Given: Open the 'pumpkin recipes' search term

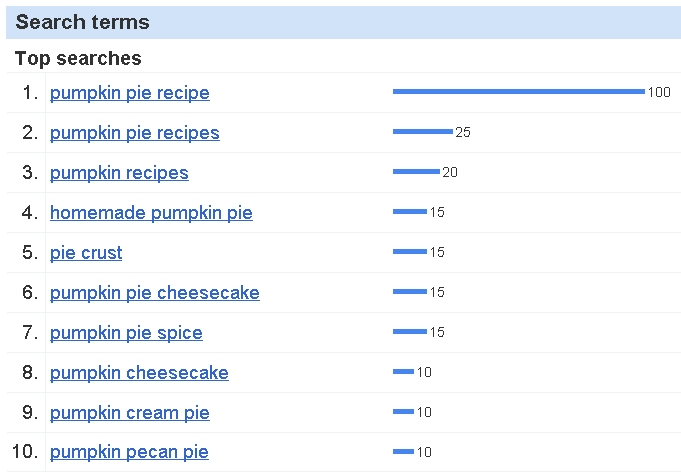Looking at the screenshot, I should (119, 173).
